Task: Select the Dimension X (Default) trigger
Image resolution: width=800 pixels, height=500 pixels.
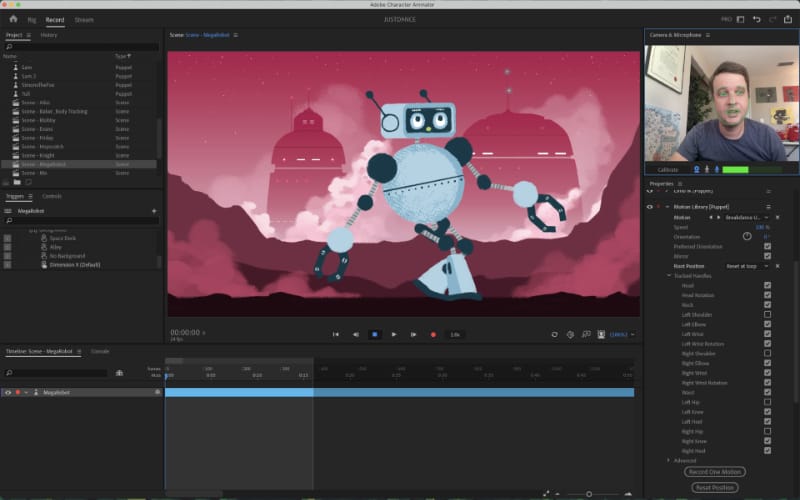Action: coord(75,265)
